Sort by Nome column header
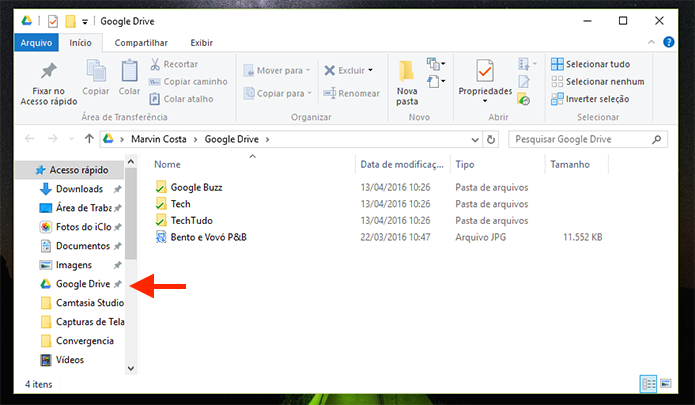Screen dimensions: 695x405 (x=167, y=164)
